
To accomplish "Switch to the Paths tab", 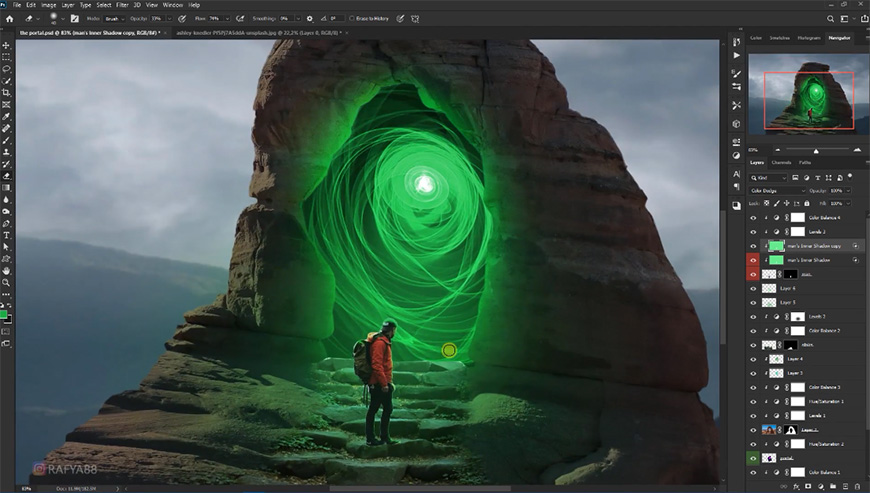I will tap(805, 162).
